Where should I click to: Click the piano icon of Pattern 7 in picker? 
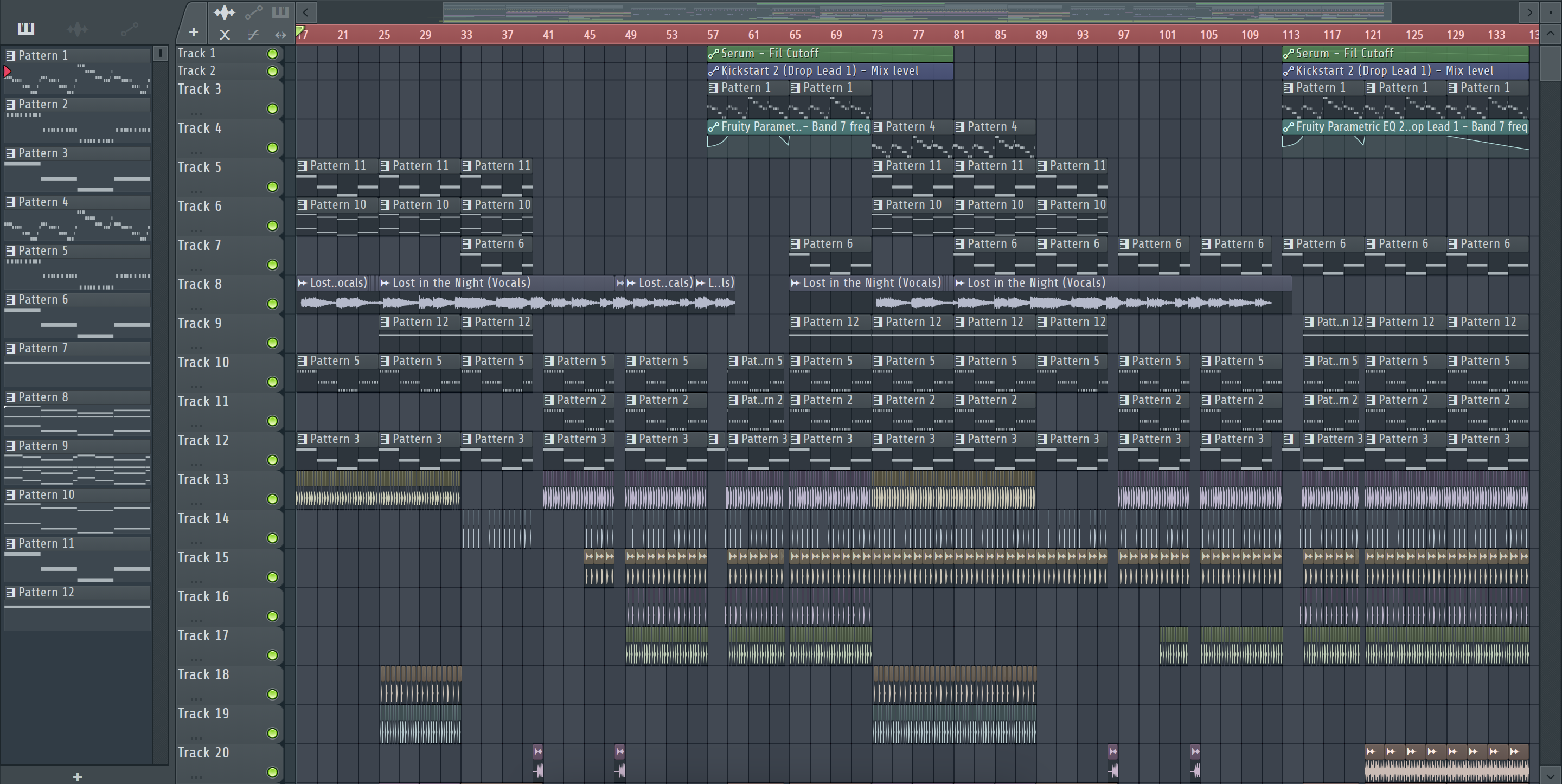point(10,348)
